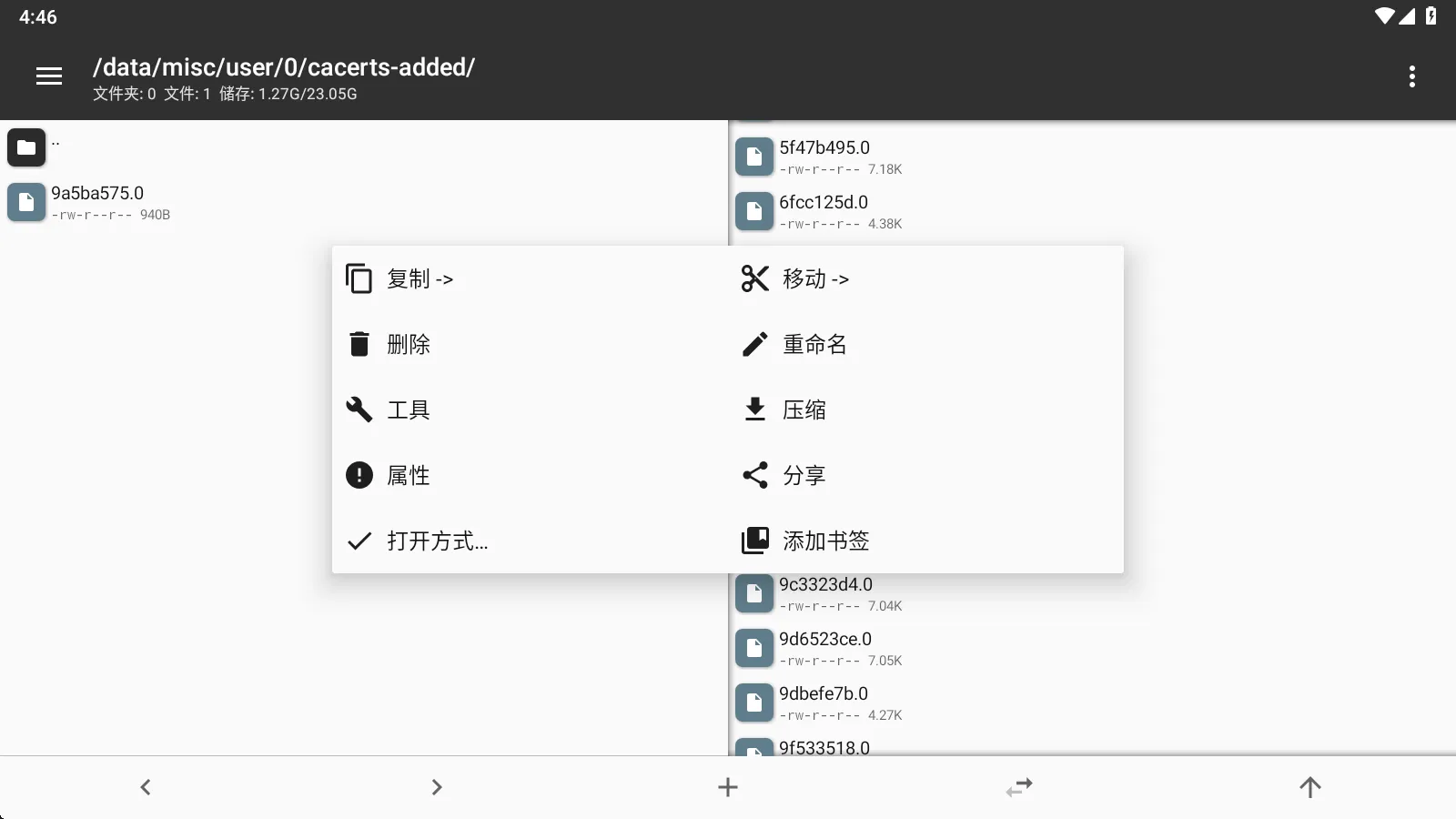Open the three-dot overflow menu

[x=1411, y=76]
